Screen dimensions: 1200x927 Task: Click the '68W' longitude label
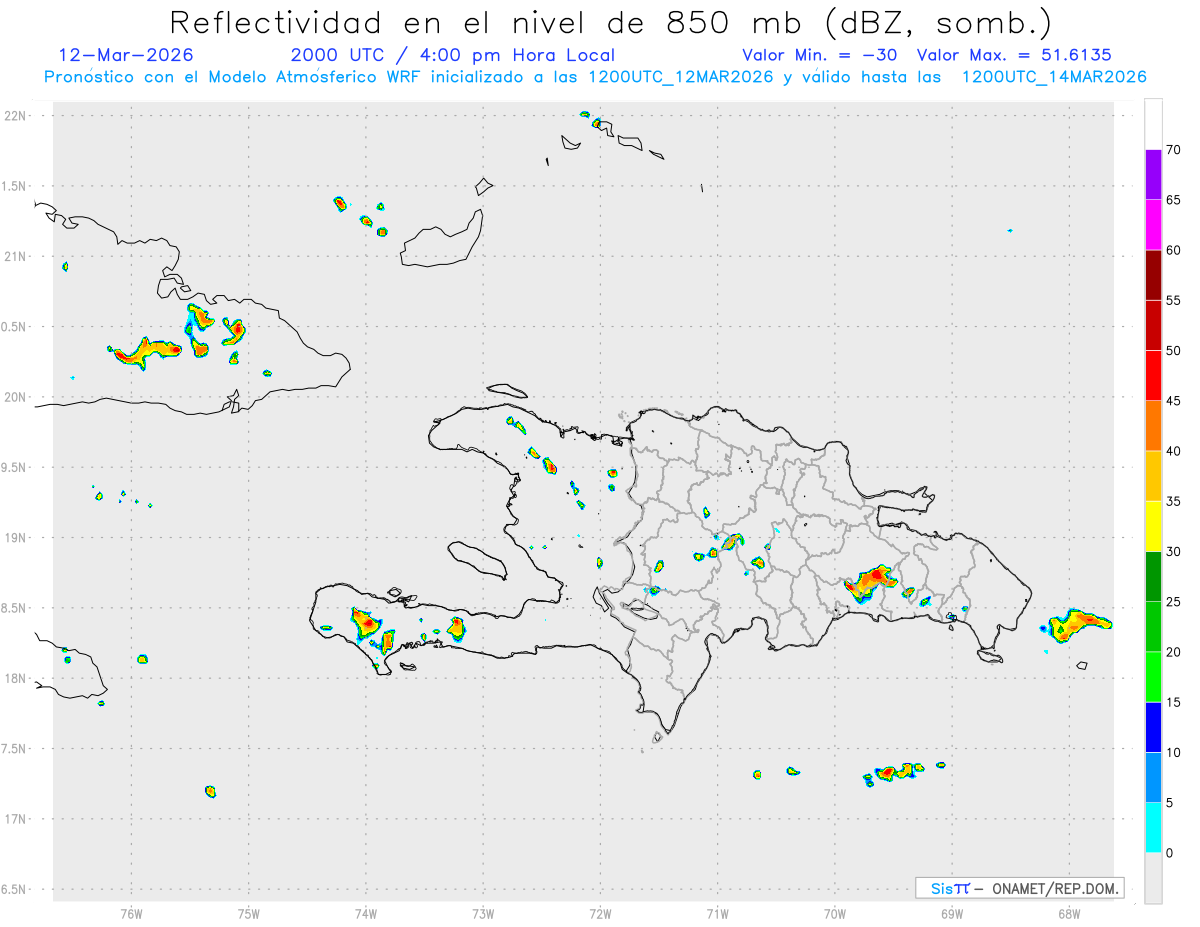(1069, 913)
